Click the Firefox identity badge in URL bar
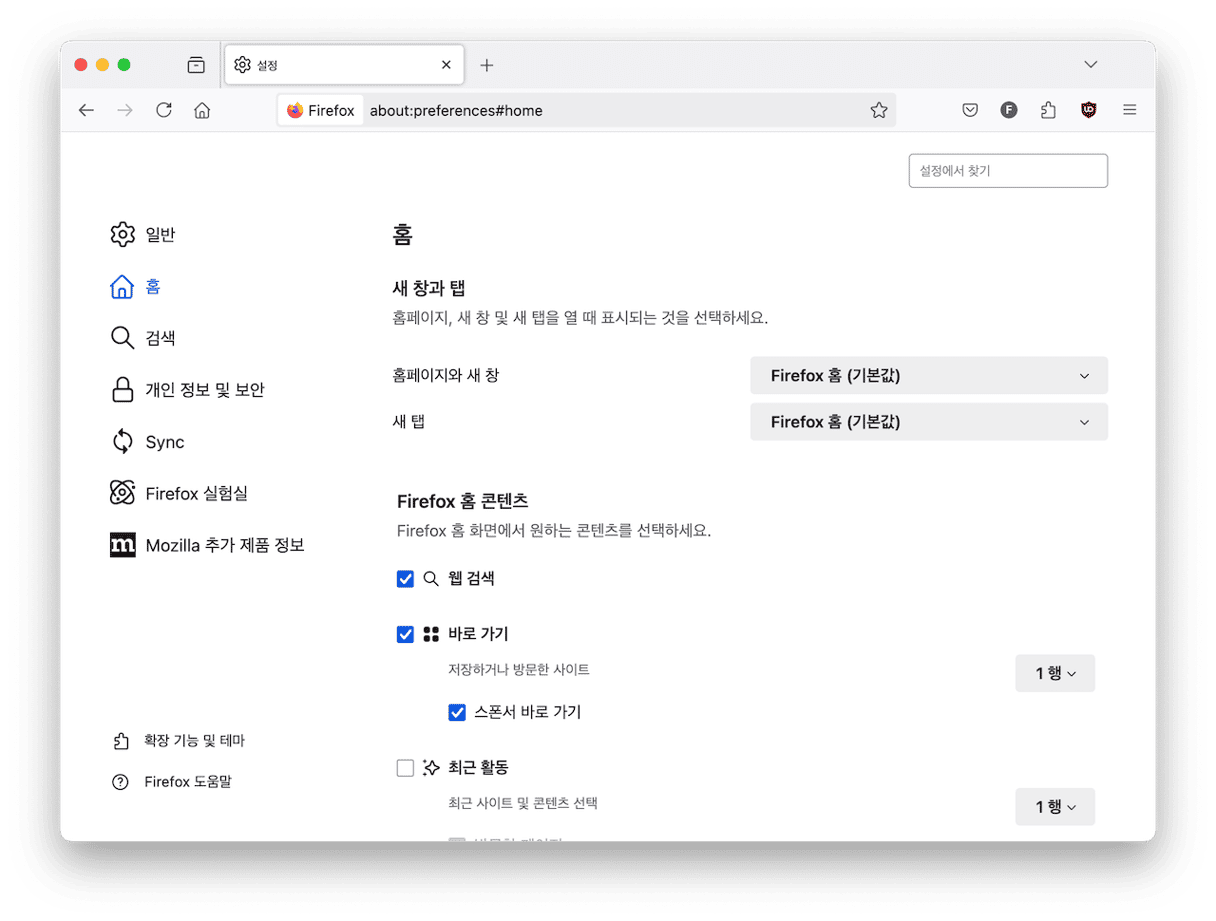 (x=321, y=110)
